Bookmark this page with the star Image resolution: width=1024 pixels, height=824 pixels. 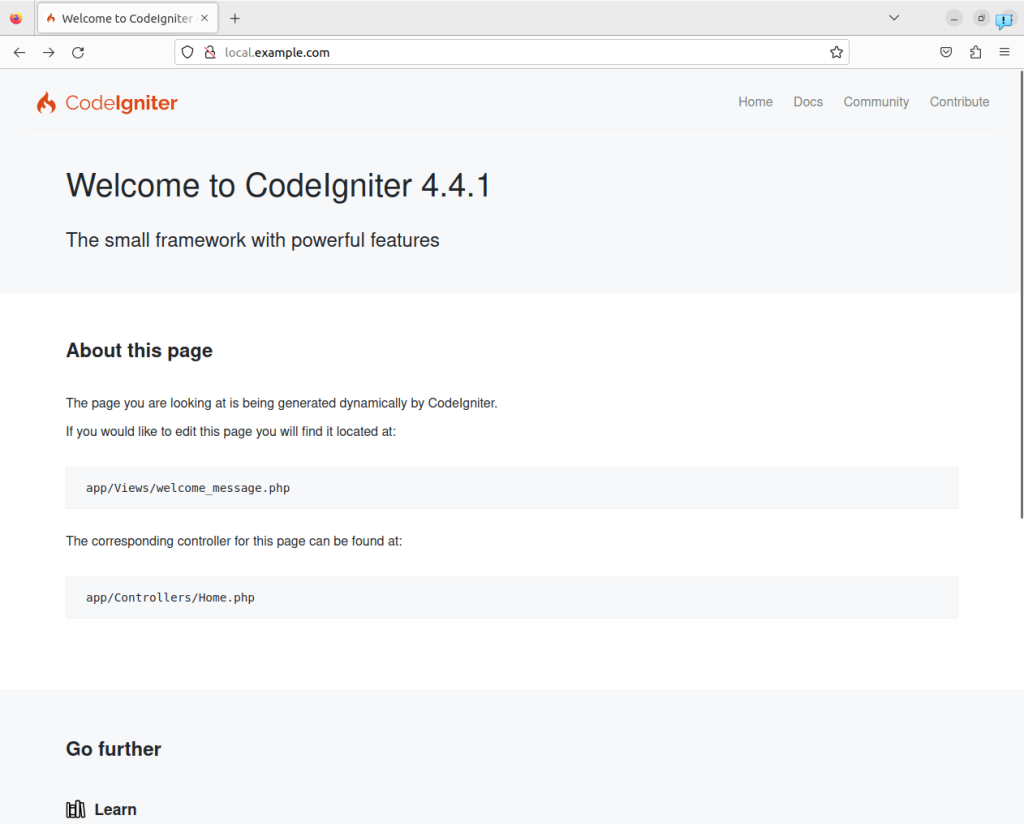pos(836,52)
